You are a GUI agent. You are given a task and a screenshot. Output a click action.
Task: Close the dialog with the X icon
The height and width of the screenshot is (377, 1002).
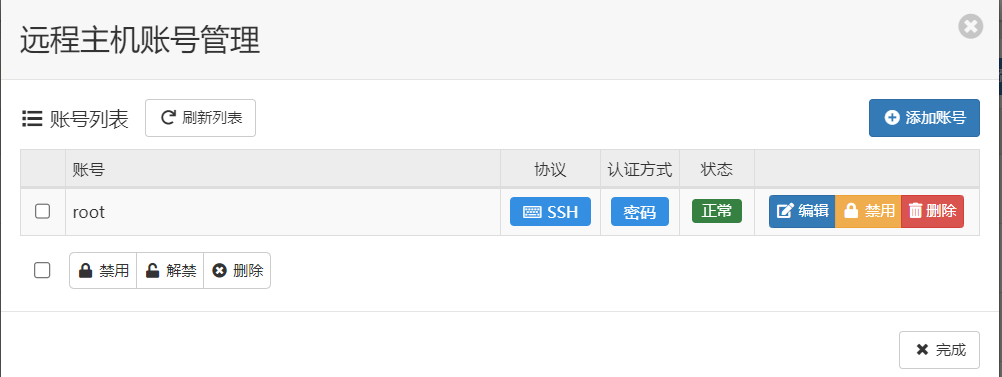970,26
